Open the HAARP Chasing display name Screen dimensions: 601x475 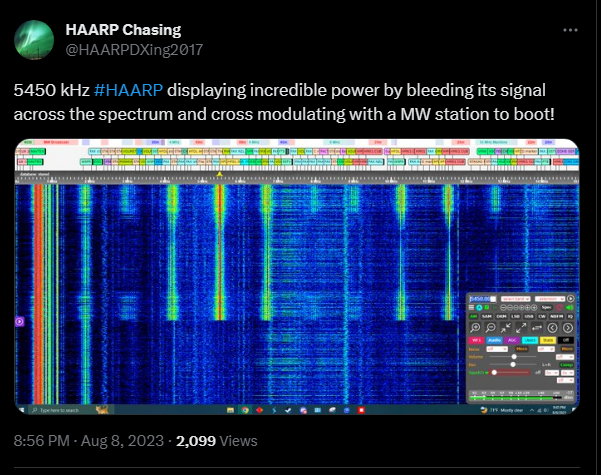coord(123,30)
